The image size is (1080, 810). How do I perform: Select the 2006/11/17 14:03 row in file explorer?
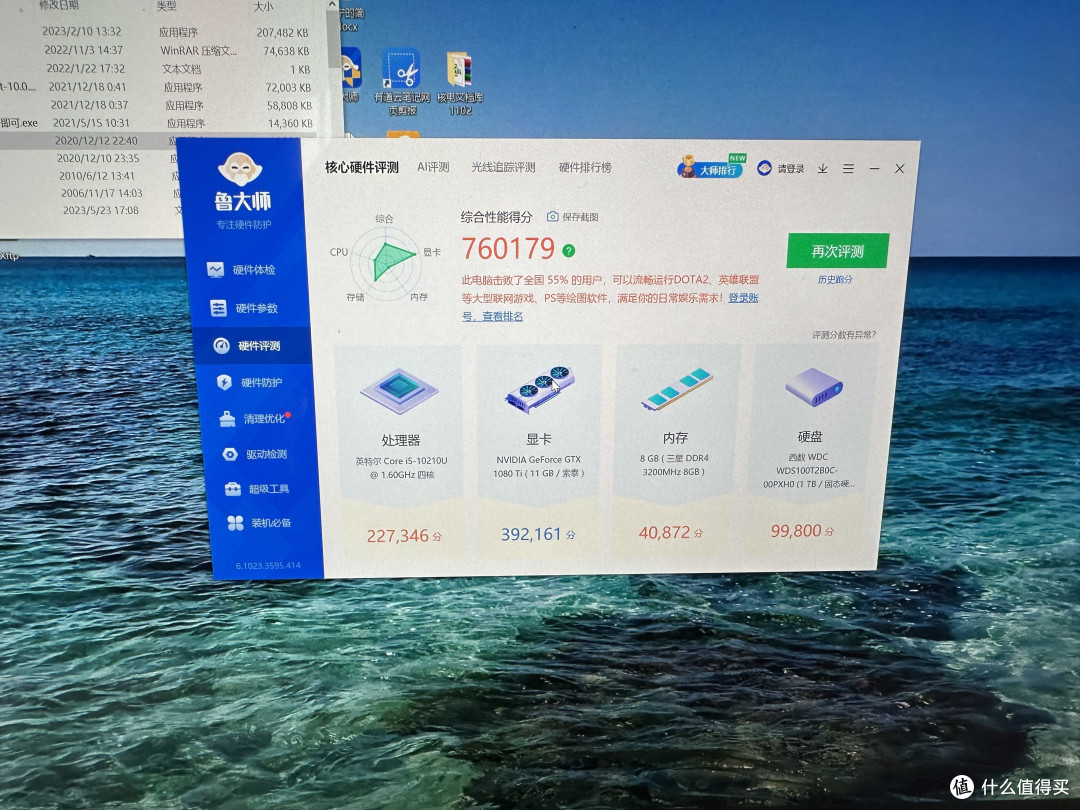click(91, 194)
